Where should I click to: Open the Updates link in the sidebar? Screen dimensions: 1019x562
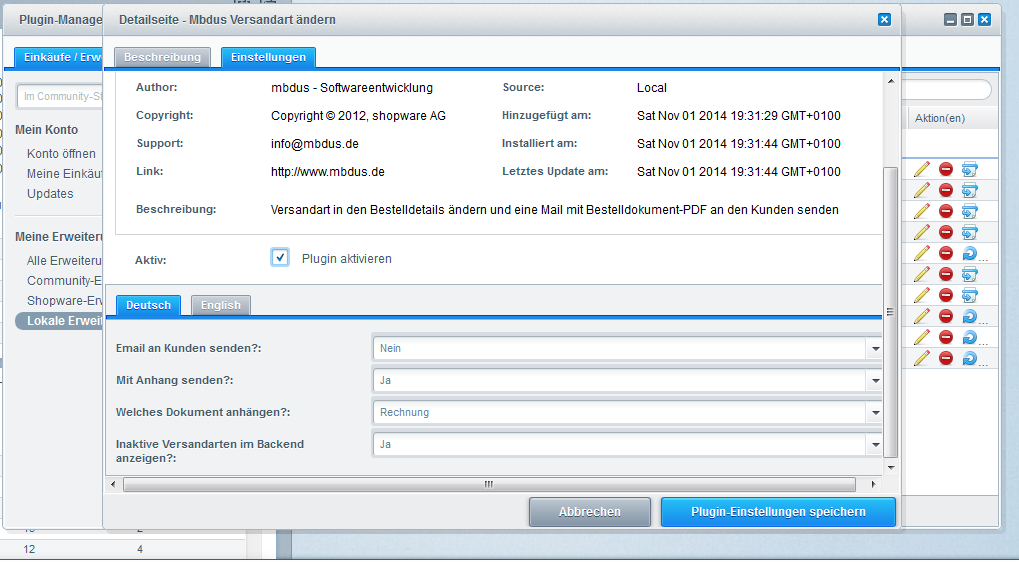point(50,193)
